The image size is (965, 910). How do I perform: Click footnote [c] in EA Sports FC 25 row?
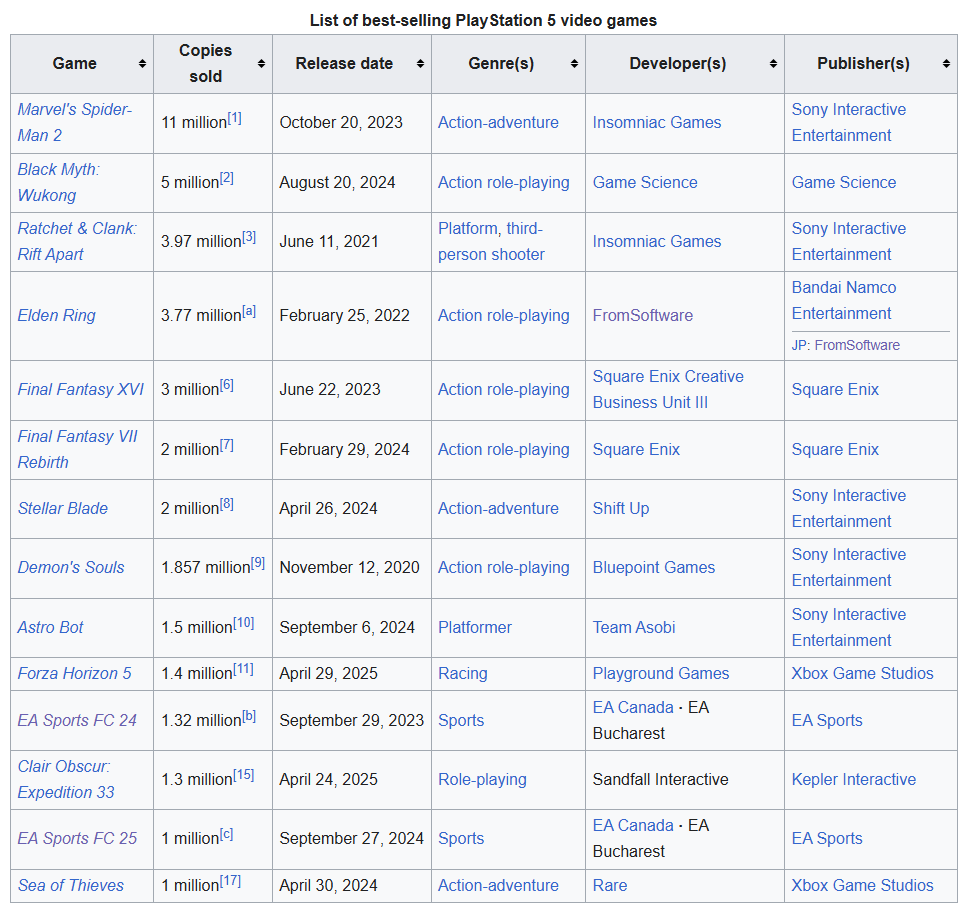[x=226, y=834]
